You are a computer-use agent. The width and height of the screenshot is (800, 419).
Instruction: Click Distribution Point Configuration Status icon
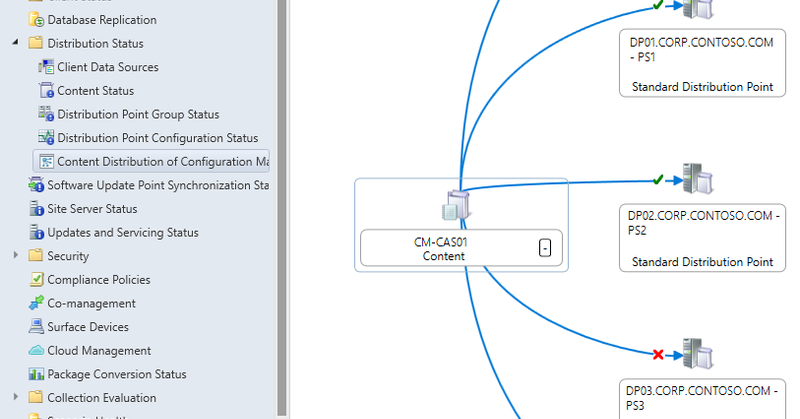point(46,138)
